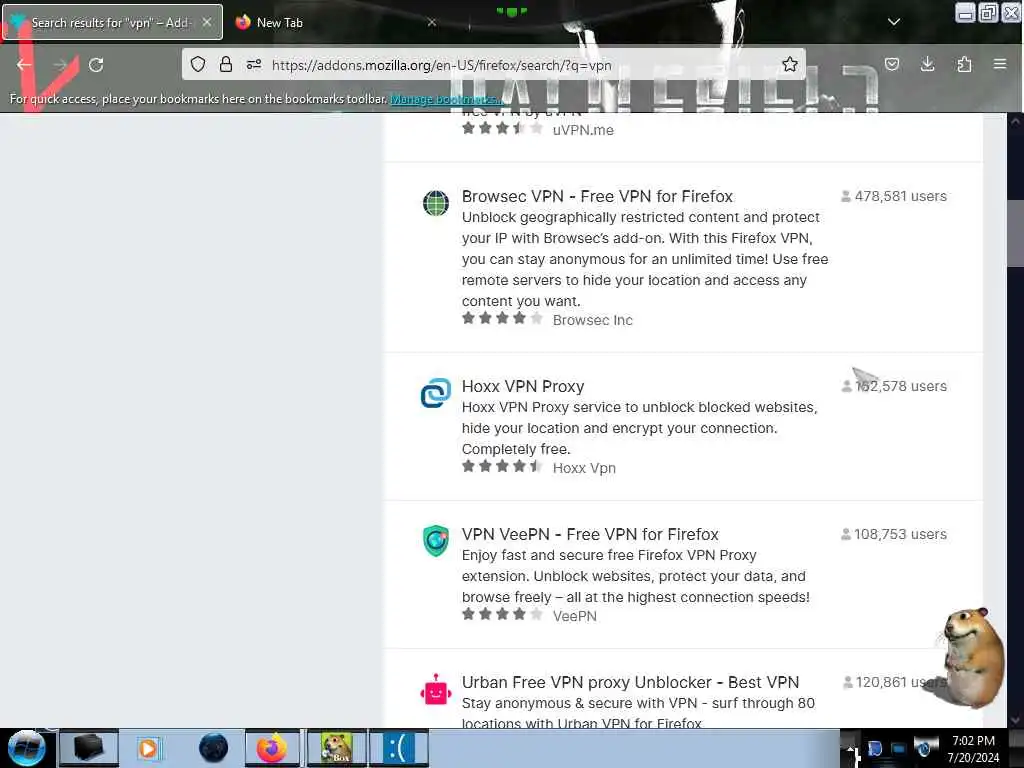This screenshot has width=1024, height=768.
Task: Open Firefox from the taskbar
Action: pos(272,748)
